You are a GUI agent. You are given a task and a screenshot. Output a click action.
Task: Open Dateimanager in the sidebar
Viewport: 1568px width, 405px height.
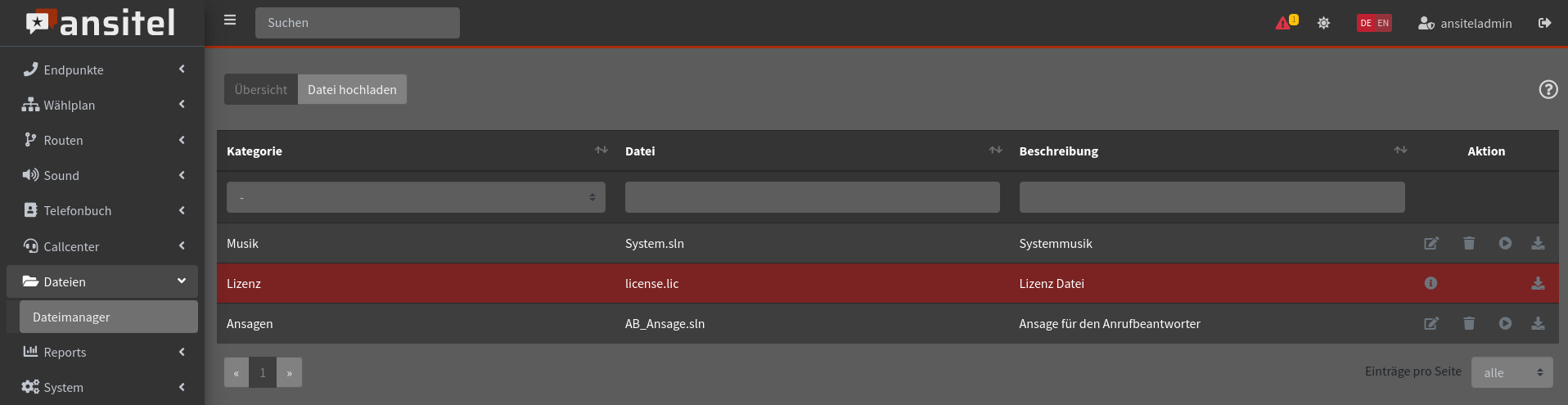108,317
